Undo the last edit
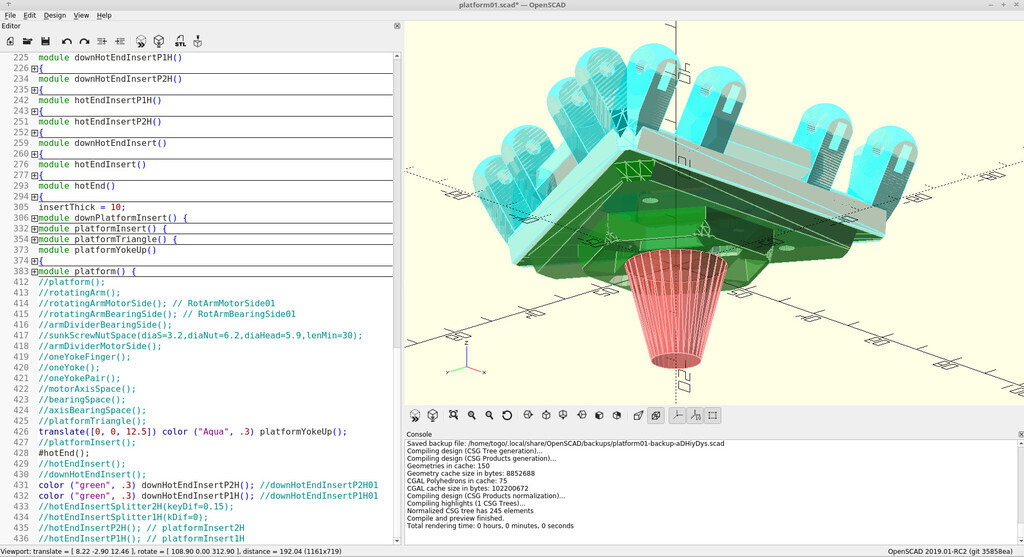 click(x=67, y=41)
